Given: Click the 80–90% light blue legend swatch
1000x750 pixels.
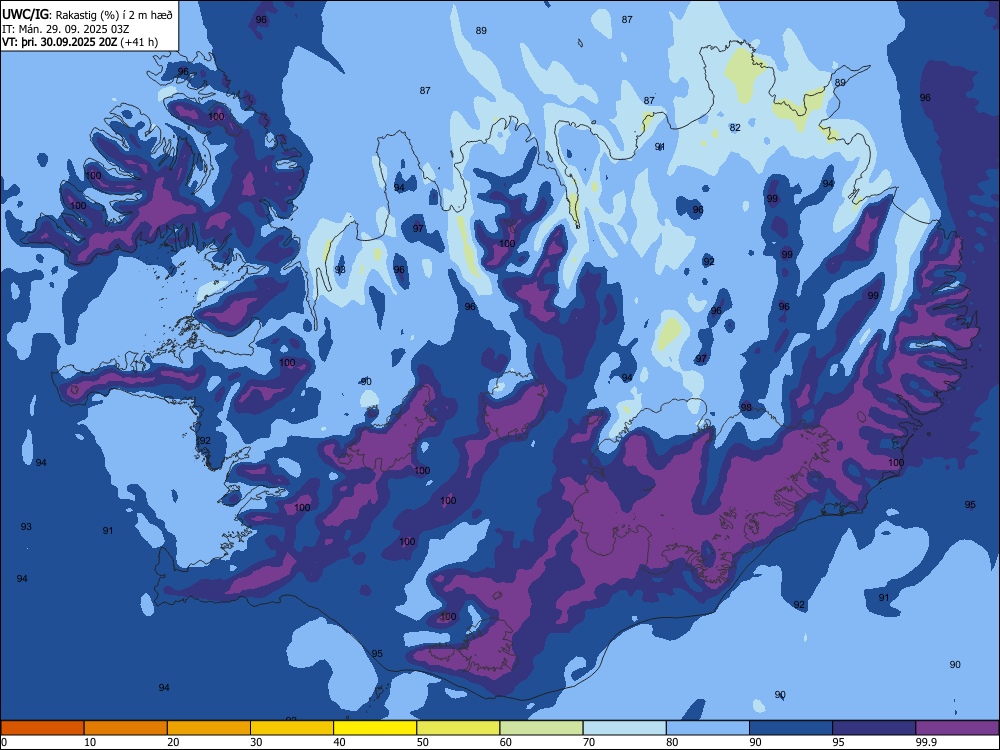Looking at the screenshot, I should 707,728.
